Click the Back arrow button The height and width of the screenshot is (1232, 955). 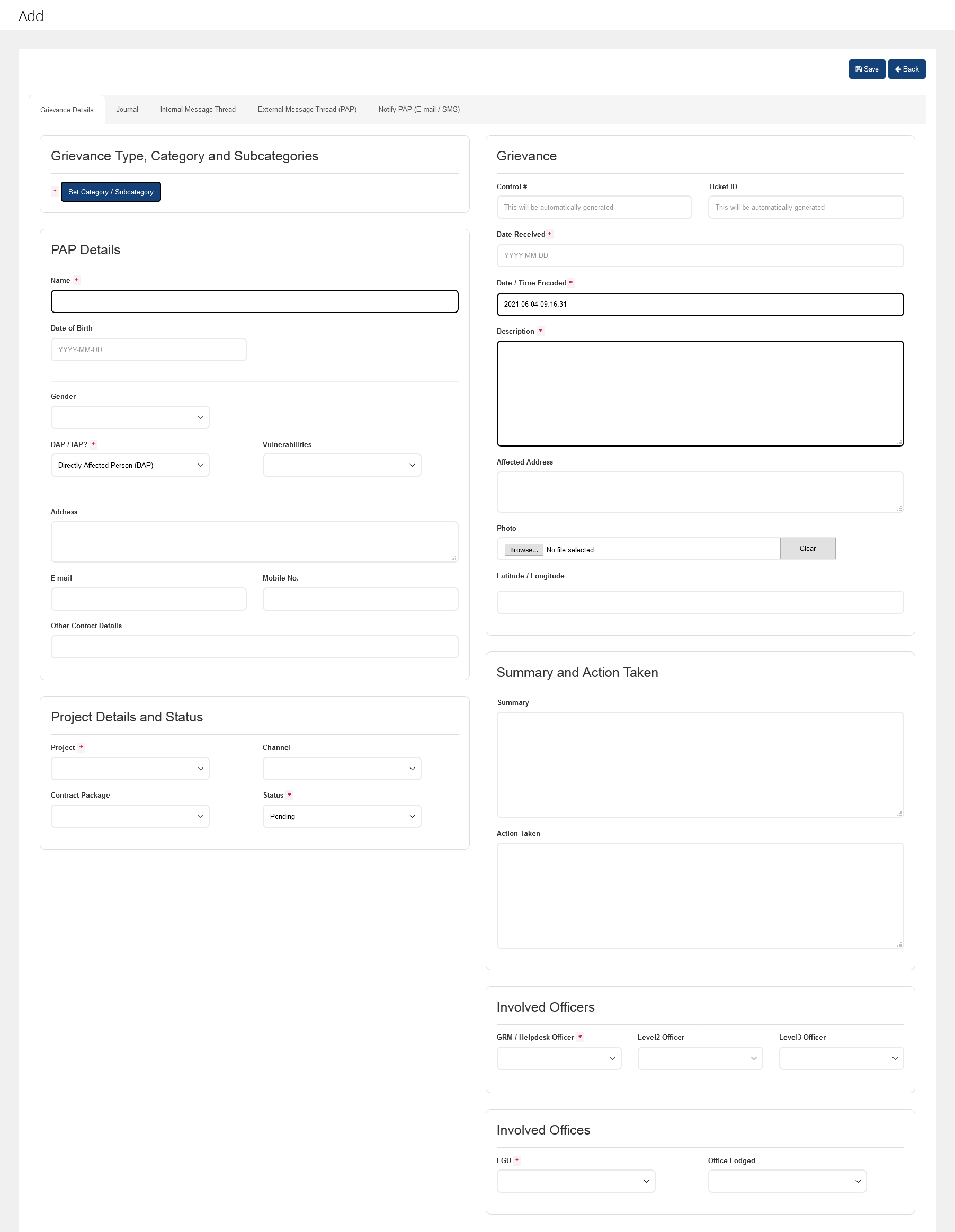coord(906,69)
